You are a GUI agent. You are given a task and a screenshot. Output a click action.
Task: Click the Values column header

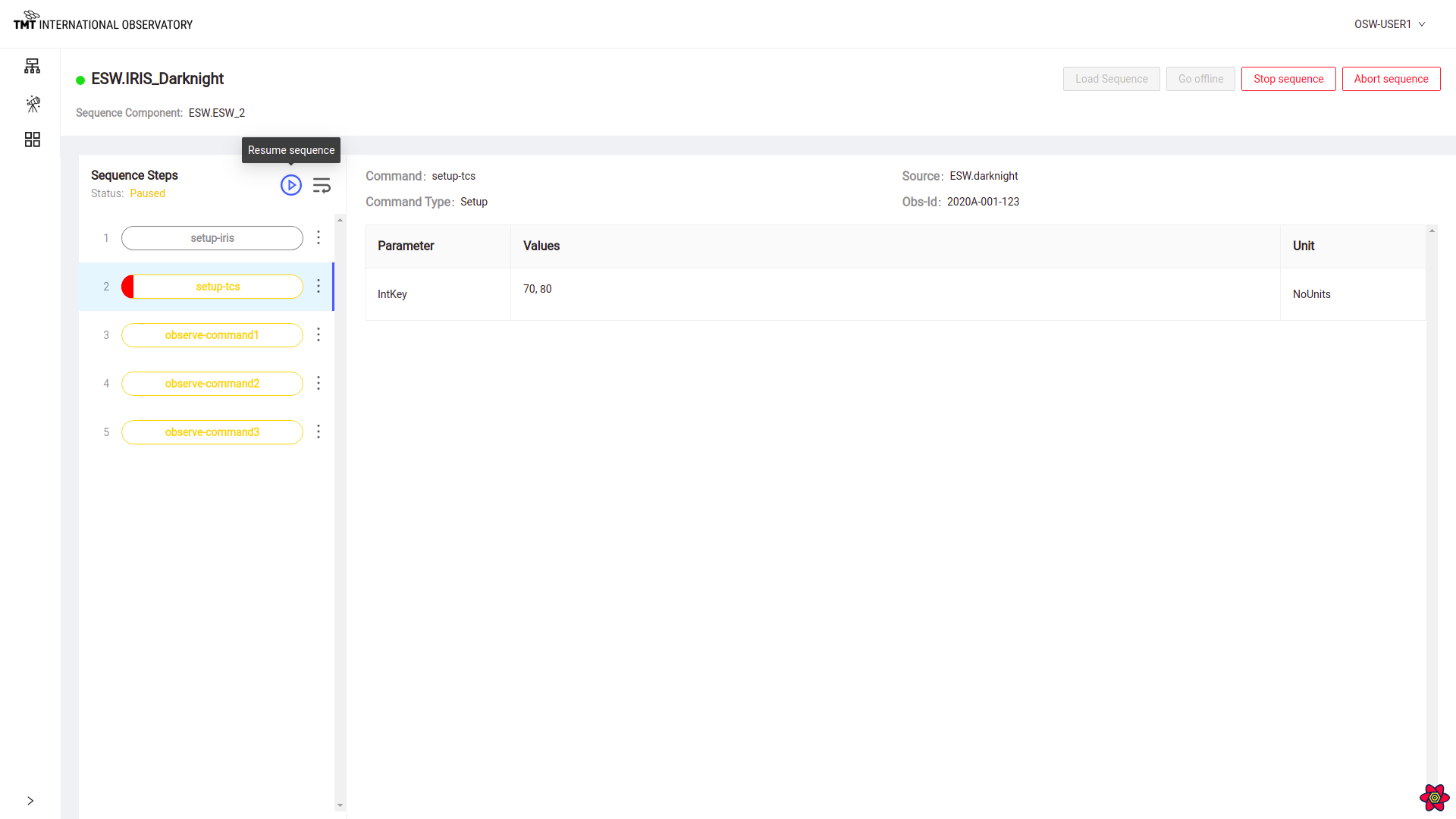896,246
